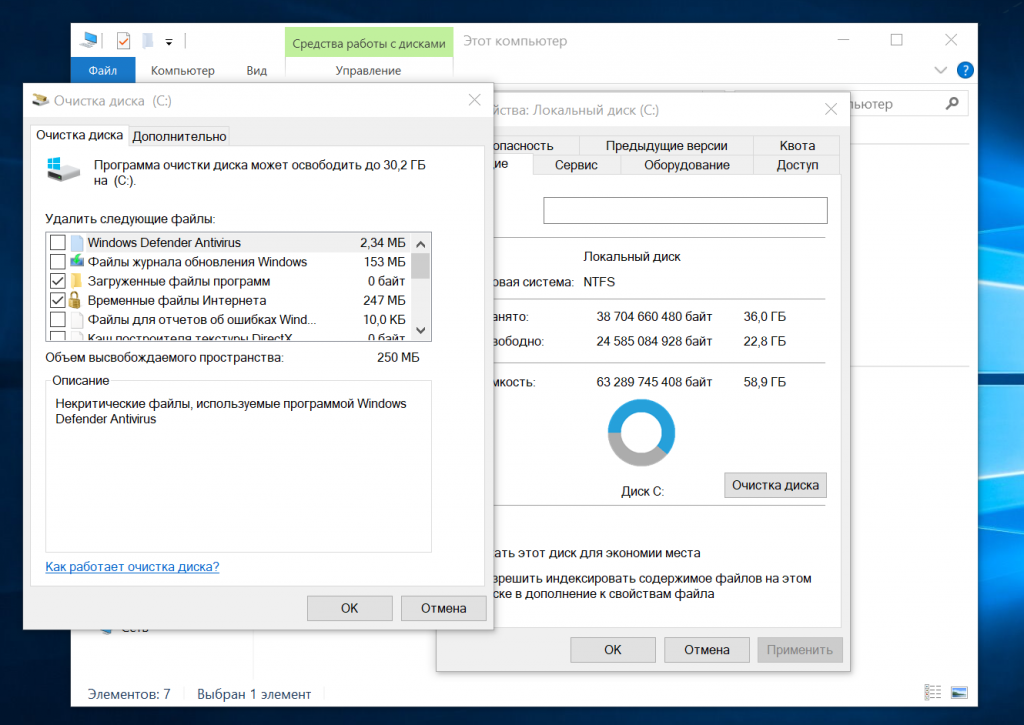Viewport: 1024px width, 725px height.
Task: Open the Как работает очистка диска link
Action: pyautogui.click(x=132, y=566)
